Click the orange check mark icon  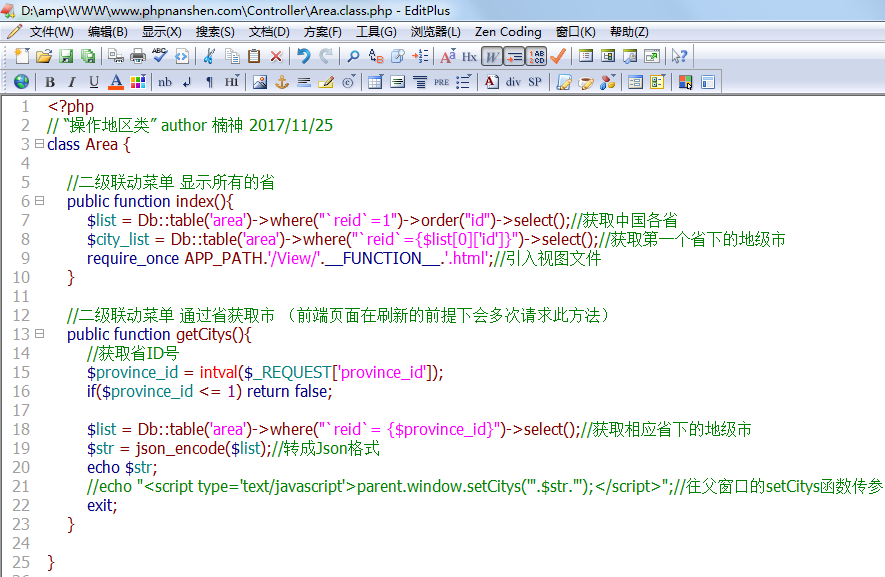click(x=558, y=56)
